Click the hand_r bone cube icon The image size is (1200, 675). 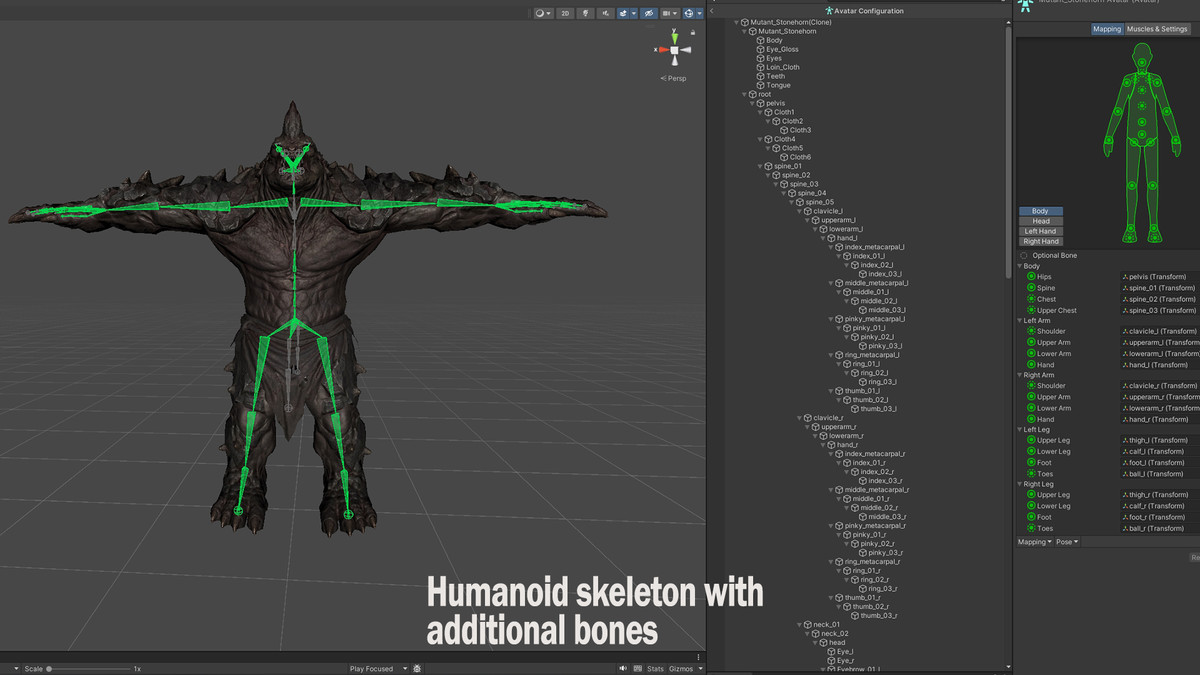pos(832,445)
